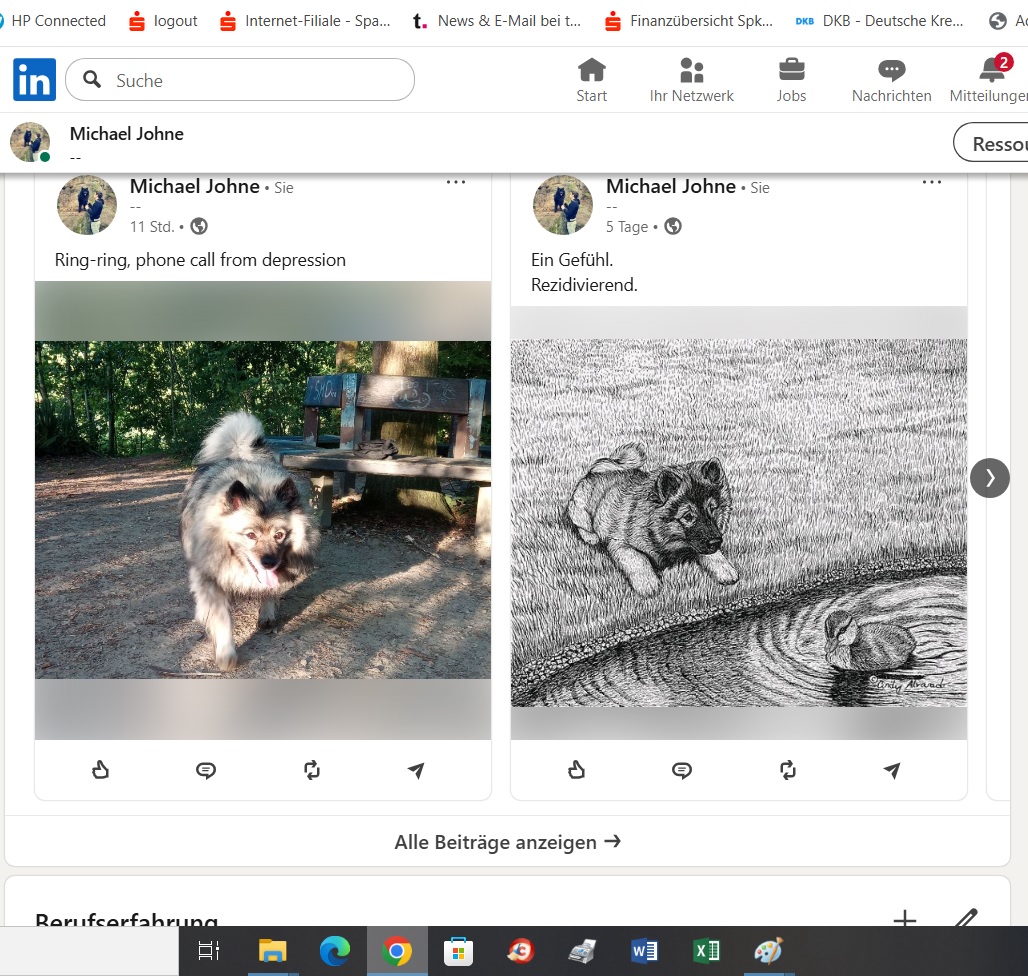
Task: Open the DKB bookmark in the bookmarks bar
Action: (x=880, y=21)
